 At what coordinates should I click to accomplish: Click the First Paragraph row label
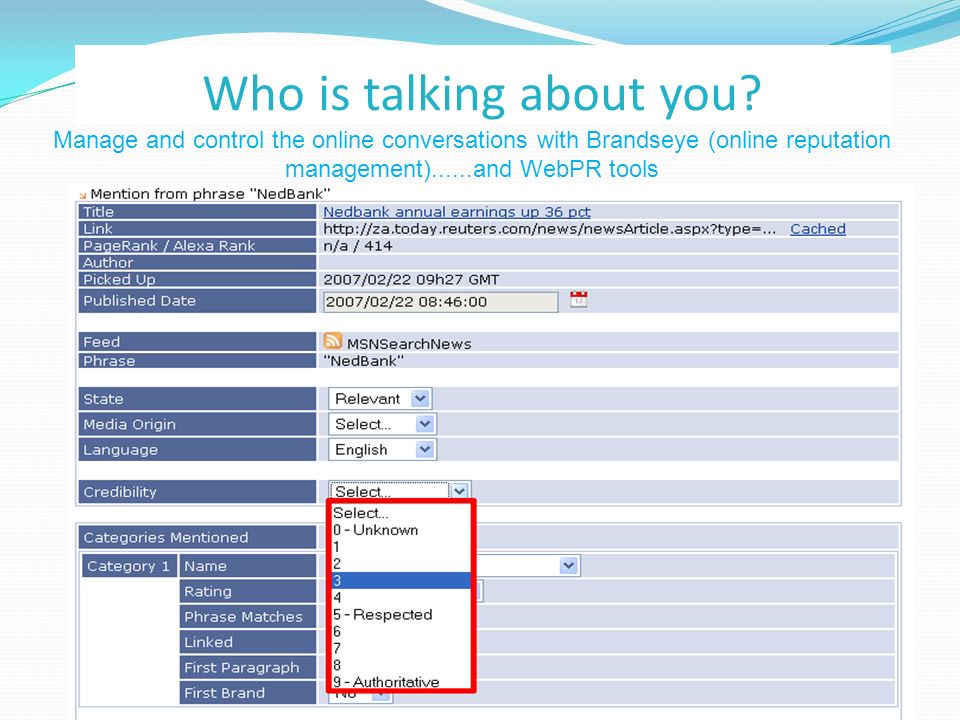point(247,667)
